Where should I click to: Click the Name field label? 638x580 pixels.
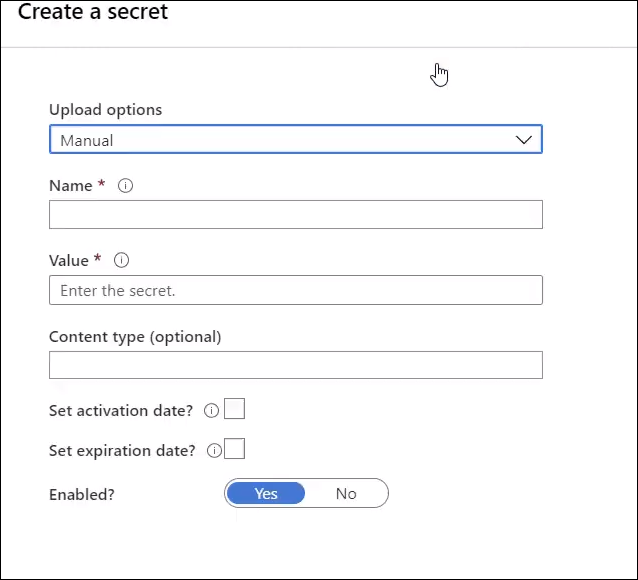pyautogui.click(x=71, y=186)
